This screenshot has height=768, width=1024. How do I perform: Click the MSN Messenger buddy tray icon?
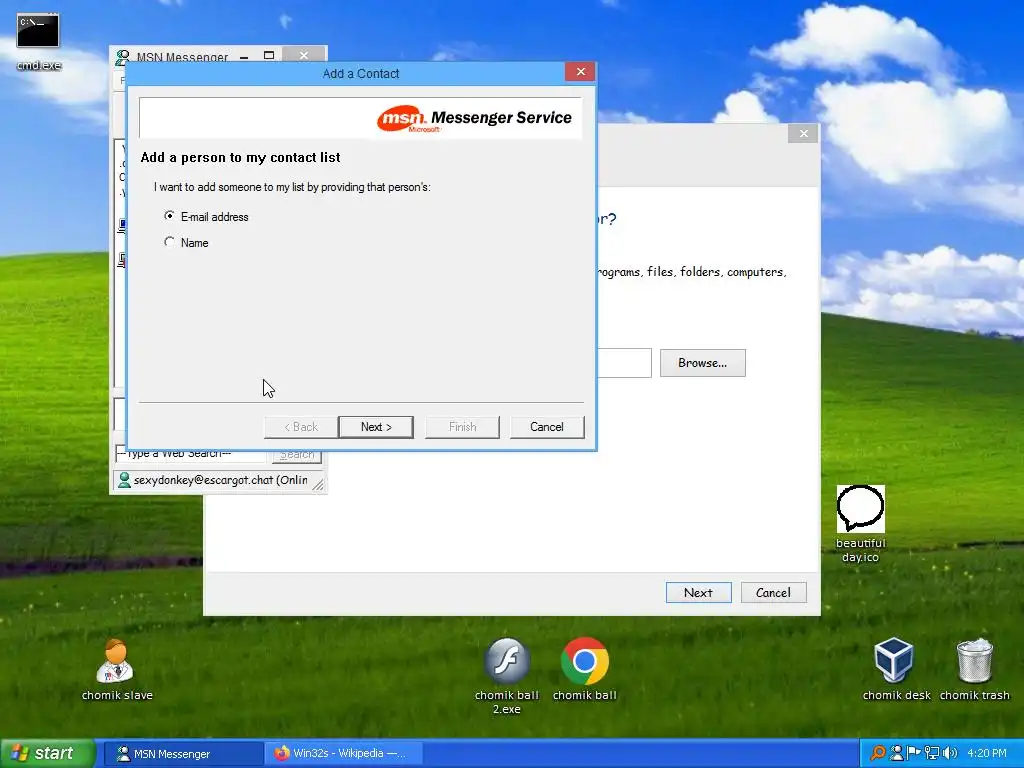click(897, 753)
